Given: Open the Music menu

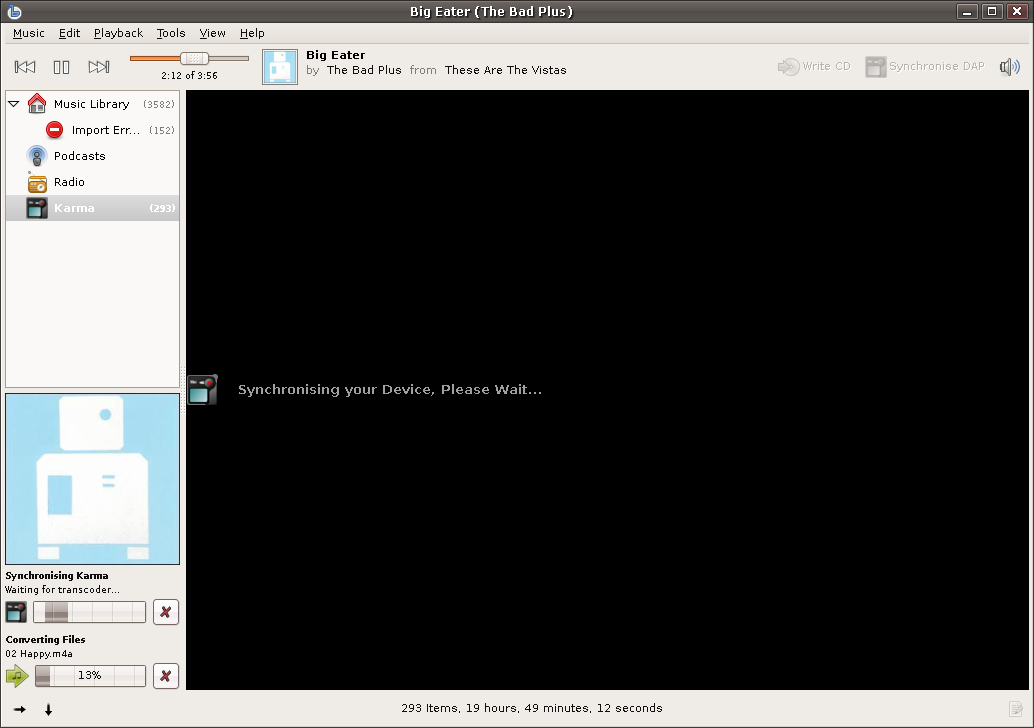Looking at the screenshot, I should [28, 33].
